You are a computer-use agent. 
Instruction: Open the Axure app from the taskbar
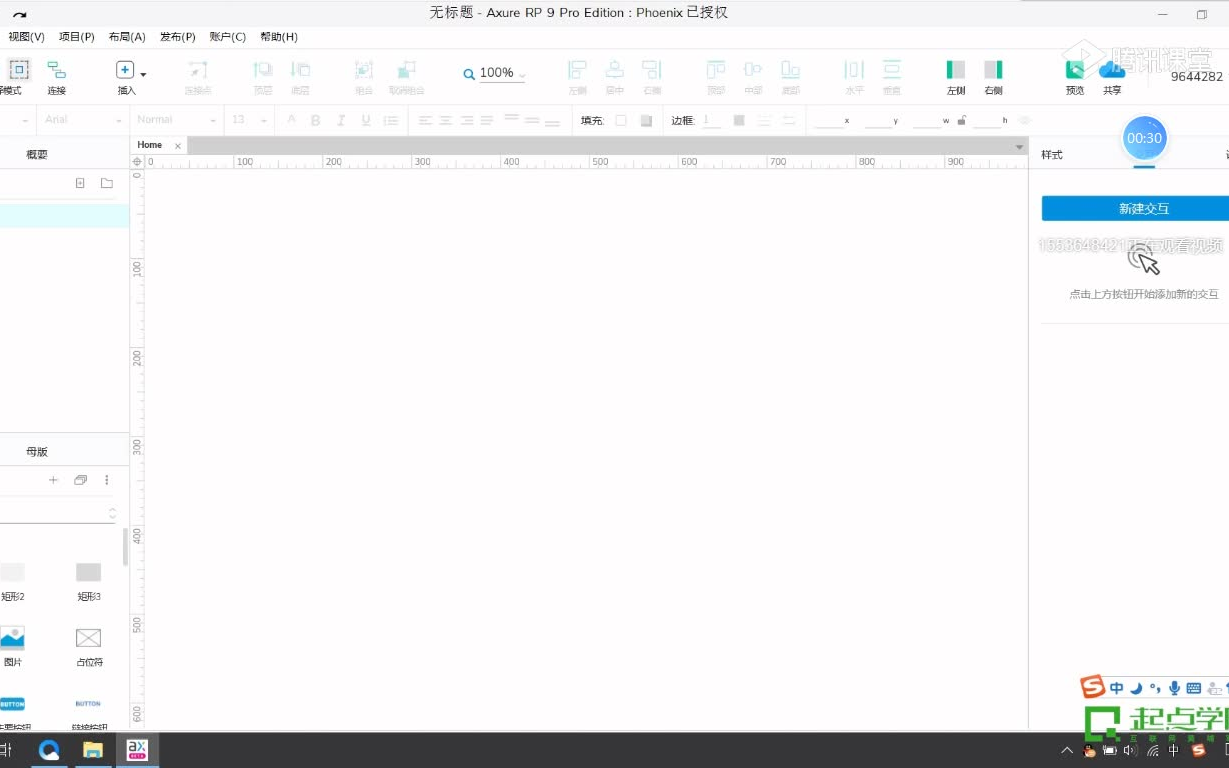(x=137, y=750)
